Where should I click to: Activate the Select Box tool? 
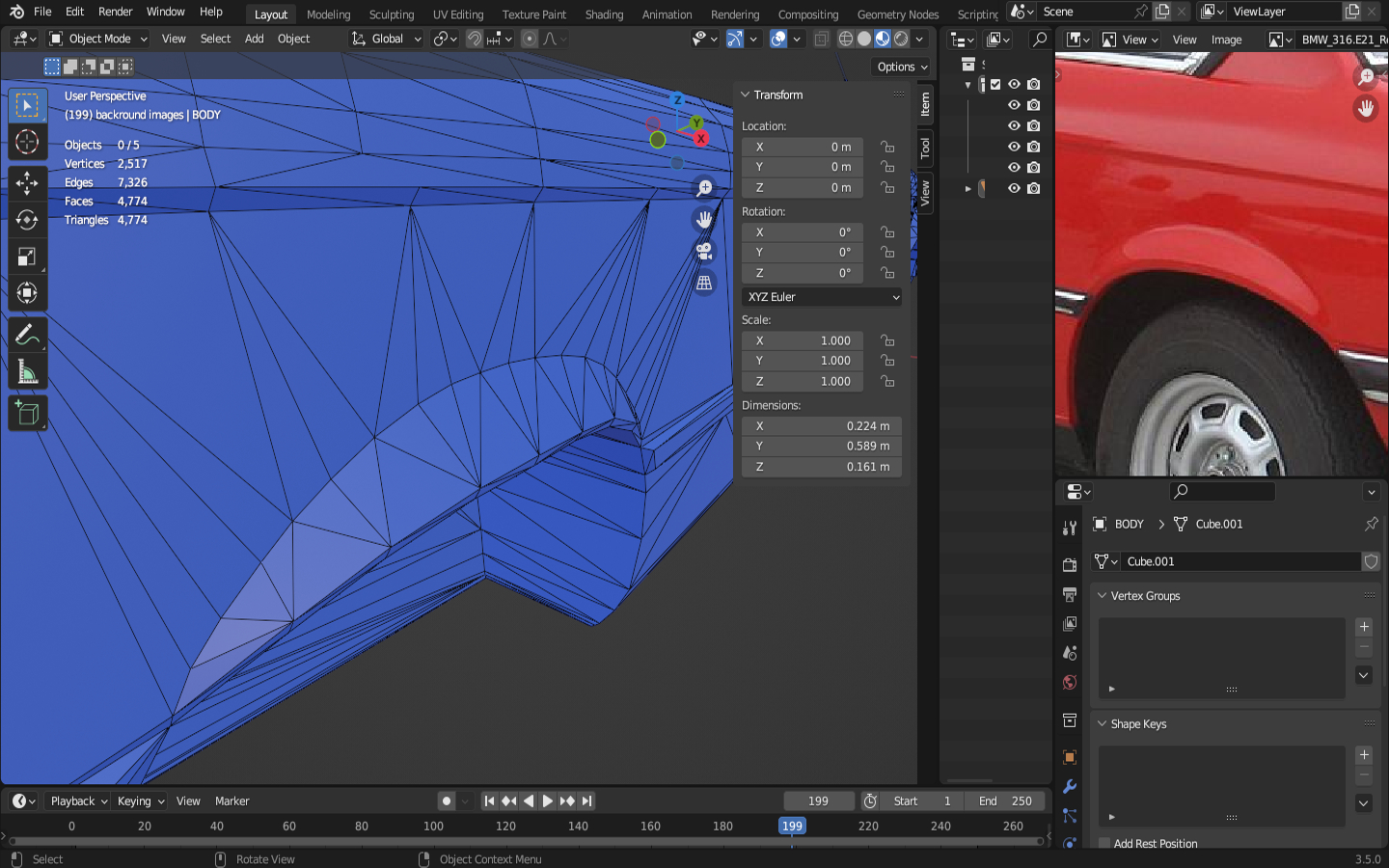click(27, 105)
